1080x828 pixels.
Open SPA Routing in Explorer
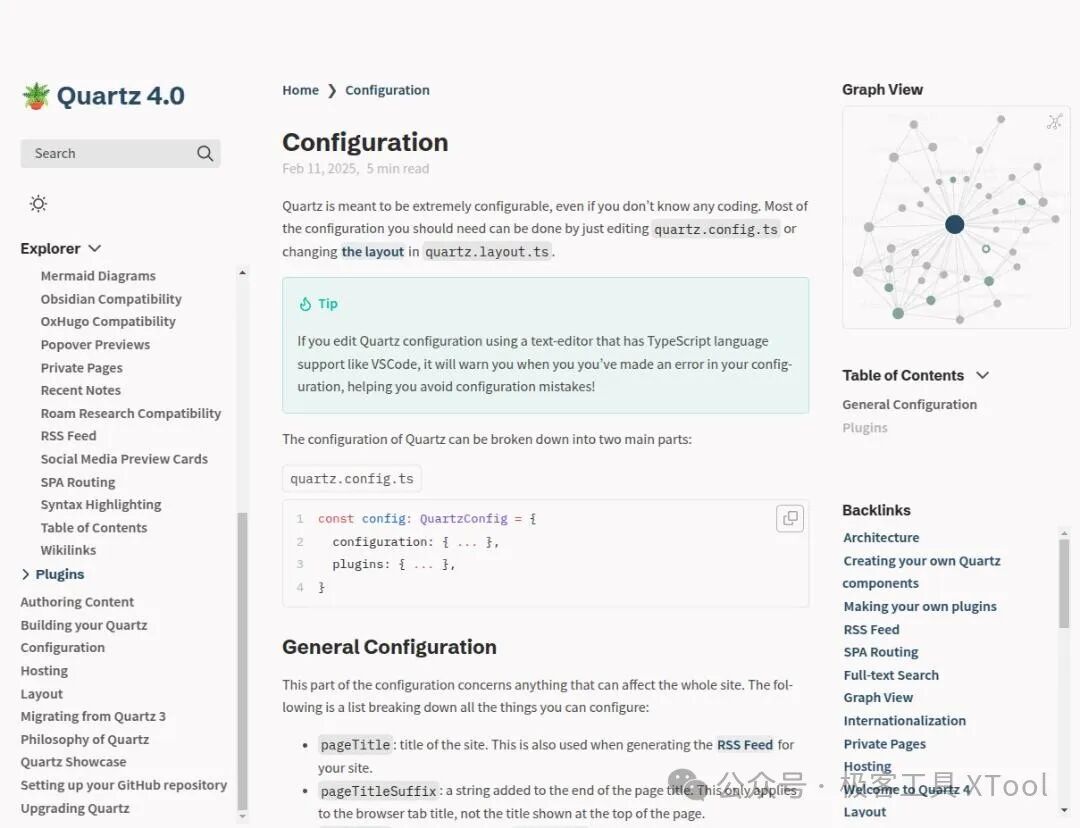pyautogui.click(x=78, y=482)
